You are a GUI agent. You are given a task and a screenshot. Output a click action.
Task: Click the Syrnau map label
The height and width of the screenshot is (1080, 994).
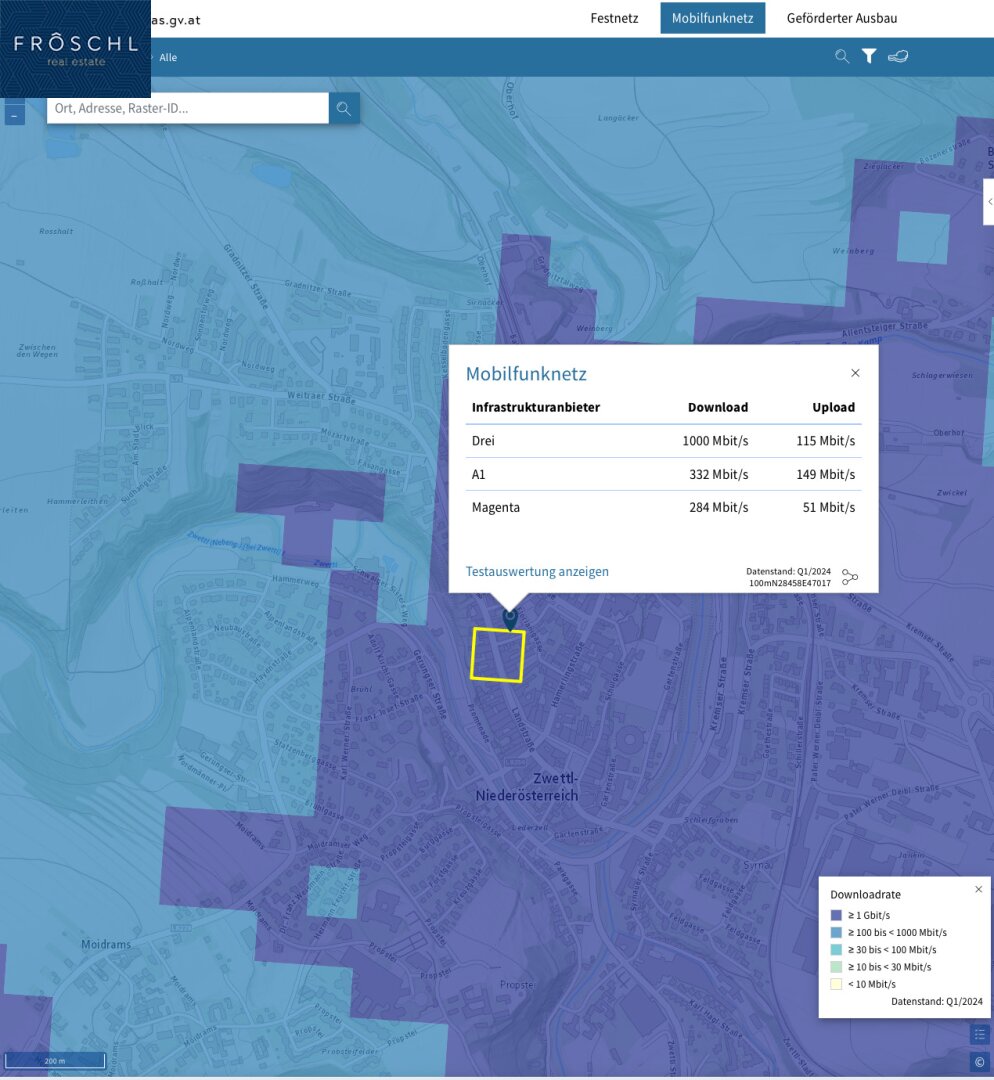pyautogui.click(x=758, y=865)
